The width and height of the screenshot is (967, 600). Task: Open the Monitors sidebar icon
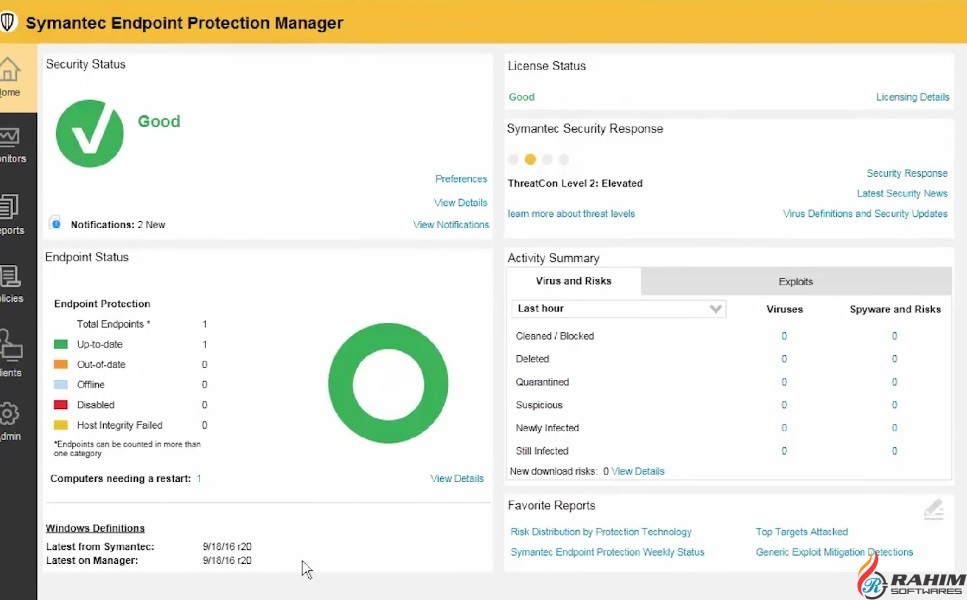pos(10,139)
